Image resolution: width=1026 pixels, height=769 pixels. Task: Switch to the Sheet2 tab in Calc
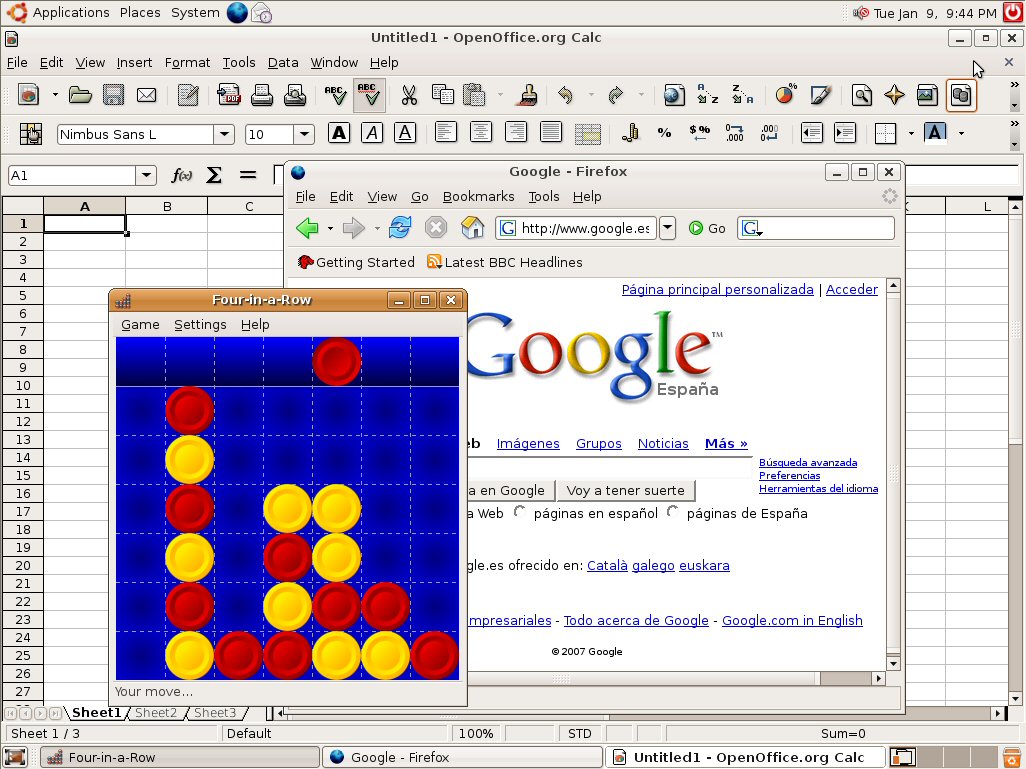coord(156,713)
